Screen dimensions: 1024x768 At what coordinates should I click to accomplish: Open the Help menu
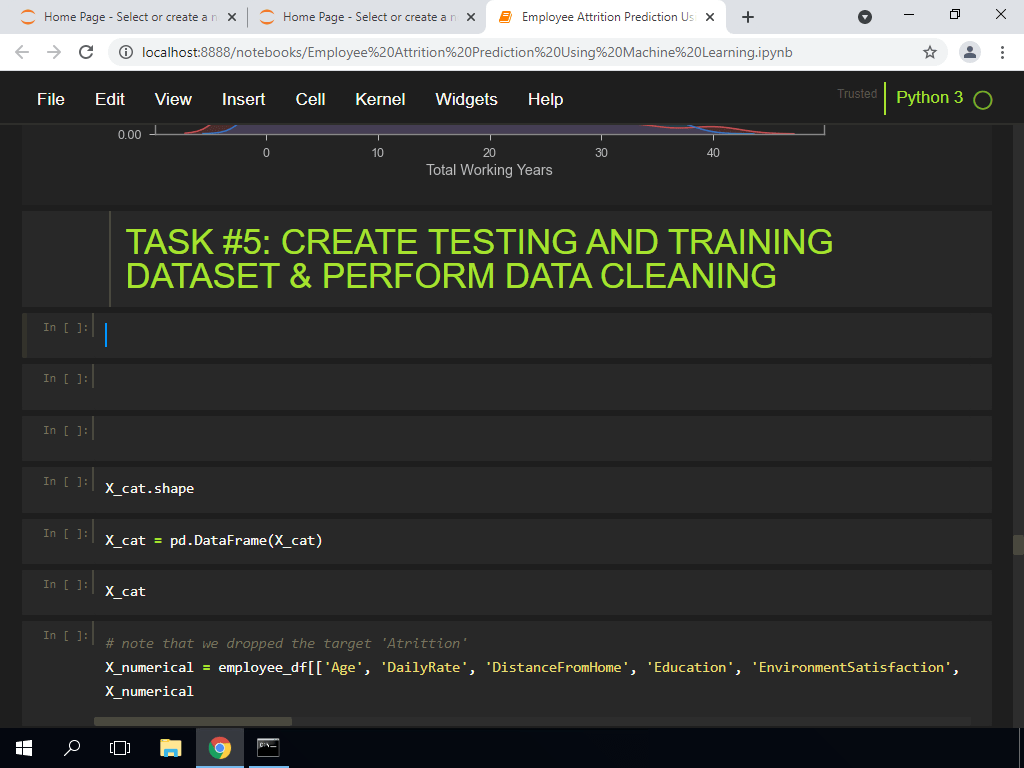pyautogui.click(x=545, y=99)
